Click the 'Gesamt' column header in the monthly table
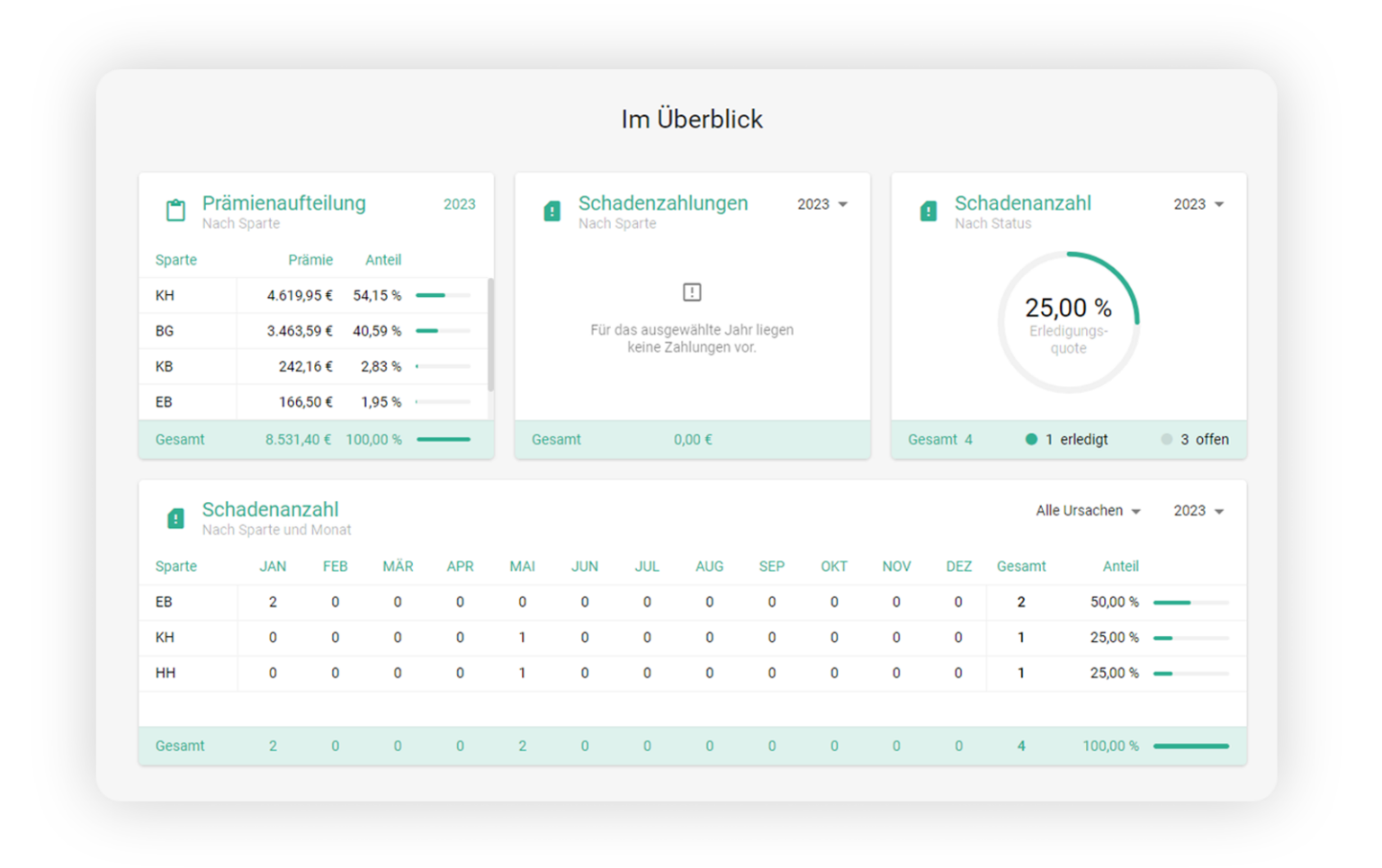The width and height of the screenshot is (1382, 868). (x=1021, y=567)
